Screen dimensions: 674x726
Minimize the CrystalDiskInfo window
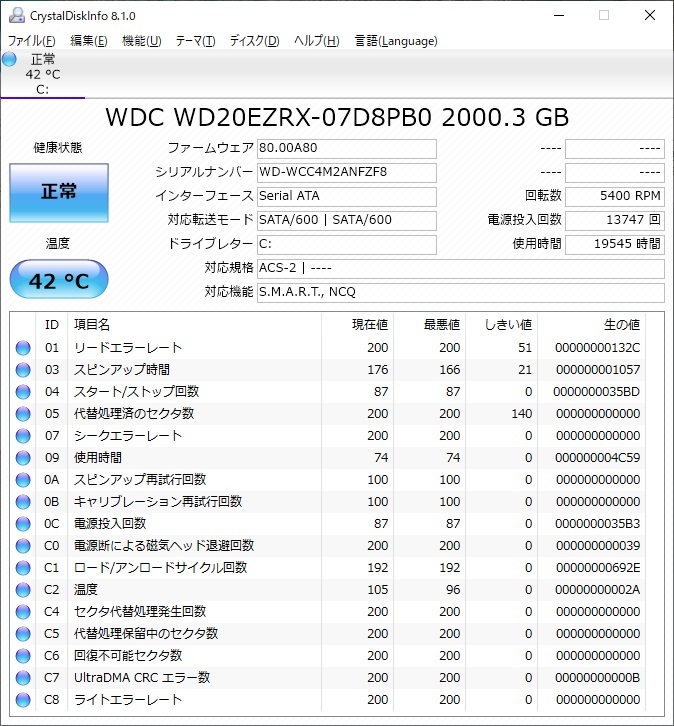559,15
